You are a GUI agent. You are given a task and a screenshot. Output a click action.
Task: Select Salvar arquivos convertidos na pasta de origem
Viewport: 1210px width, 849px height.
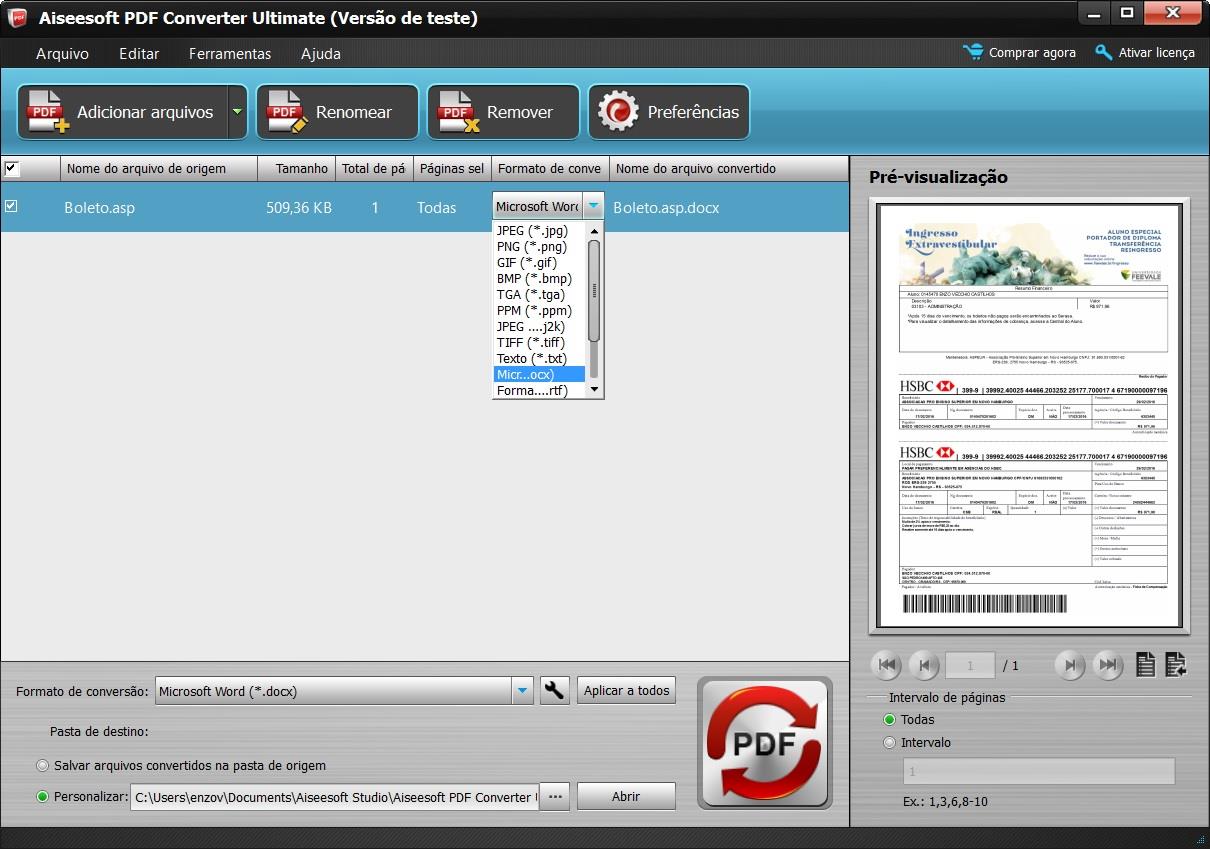pyautogui.click(x=42, y=766)
